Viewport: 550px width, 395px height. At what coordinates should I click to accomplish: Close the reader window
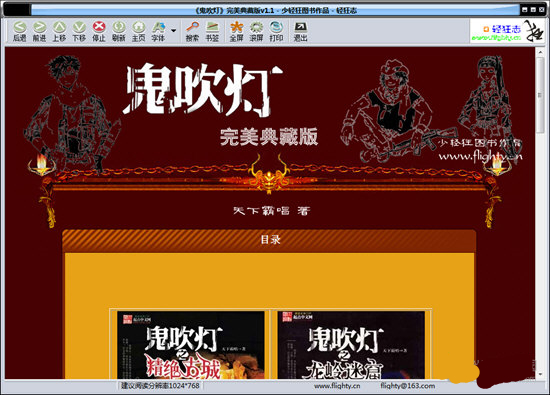pyautogui.click(x=541, y=10)
